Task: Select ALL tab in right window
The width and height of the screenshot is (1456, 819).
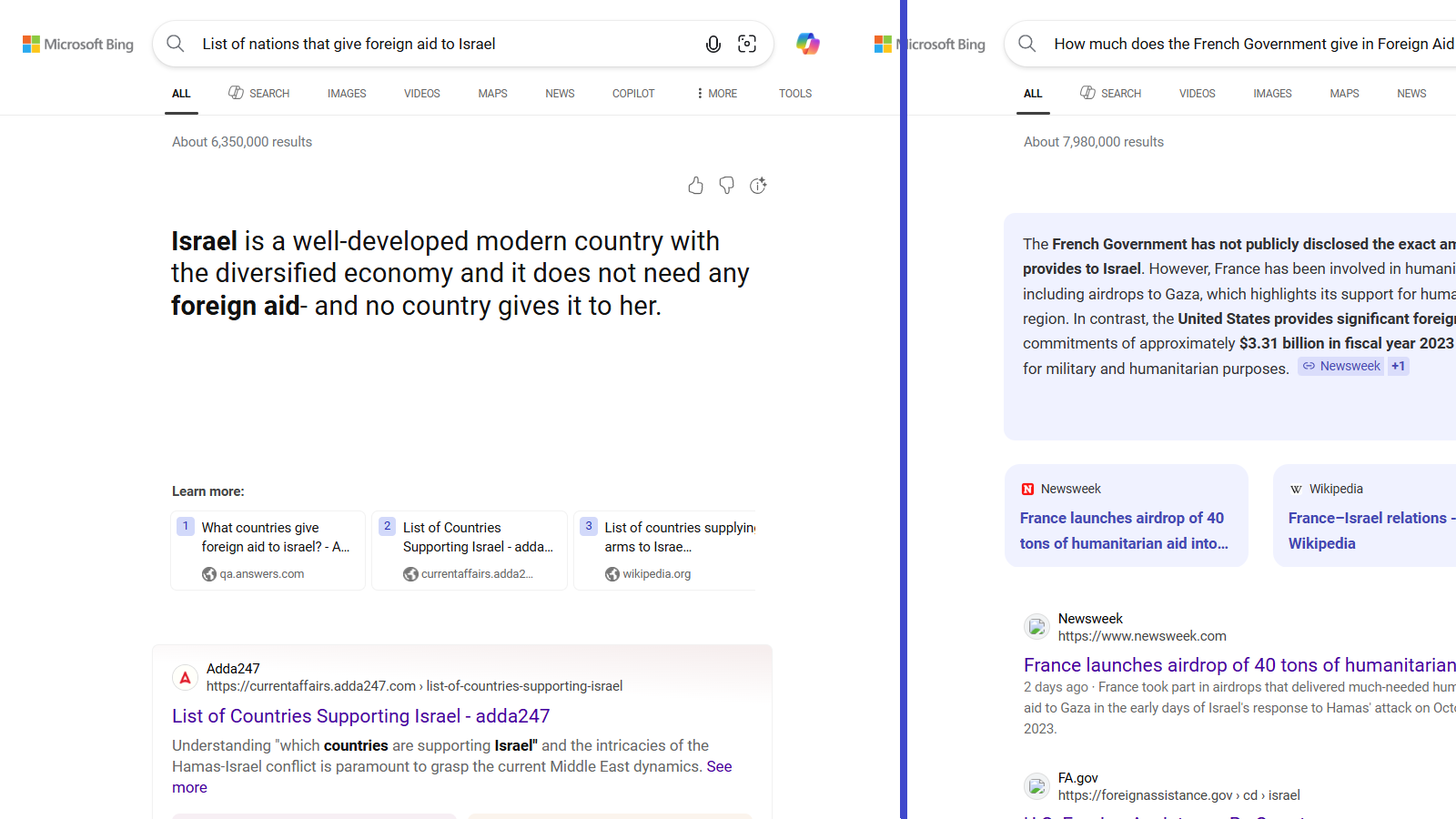Action: [x=1033, y=94]
